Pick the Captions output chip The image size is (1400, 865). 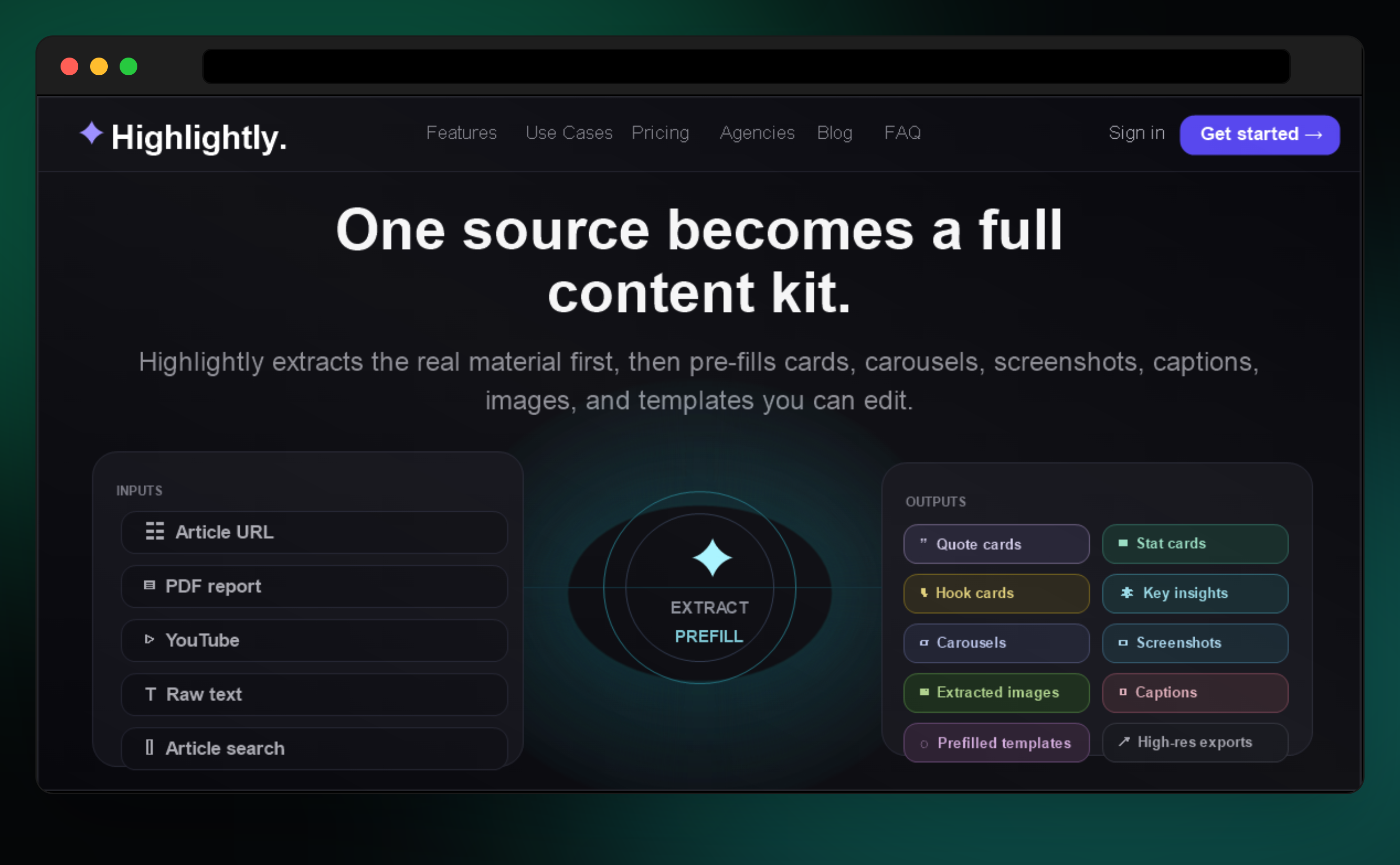click(x=1195, y=693)
